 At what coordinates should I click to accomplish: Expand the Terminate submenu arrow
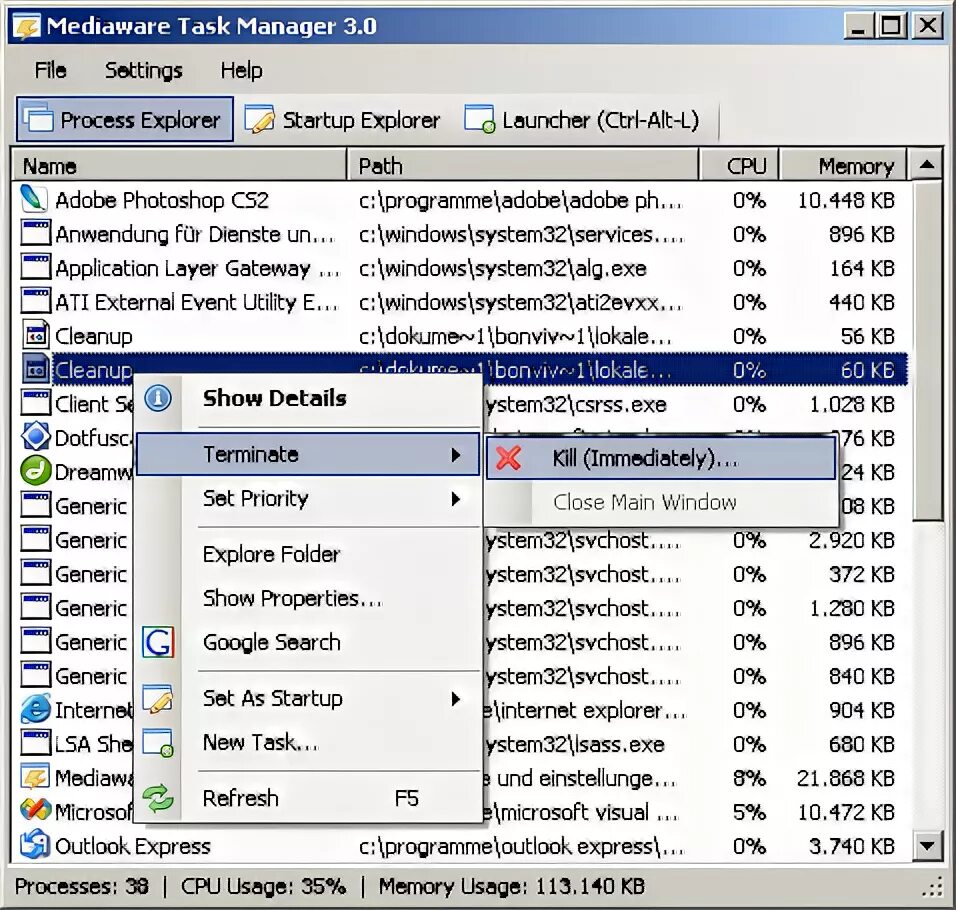tap(455, 455)
